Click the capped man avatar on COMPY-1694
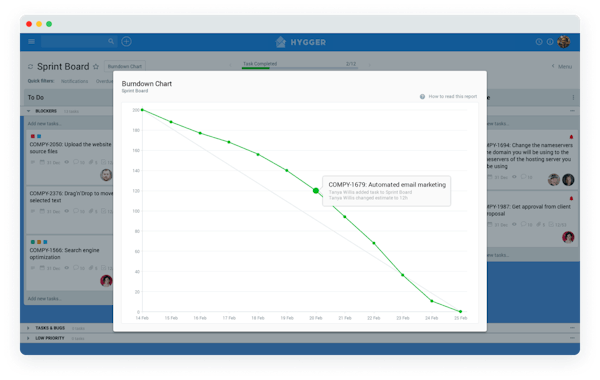This screenshot has width=600, height=380. pyautogui.click(x=554, y=179)
